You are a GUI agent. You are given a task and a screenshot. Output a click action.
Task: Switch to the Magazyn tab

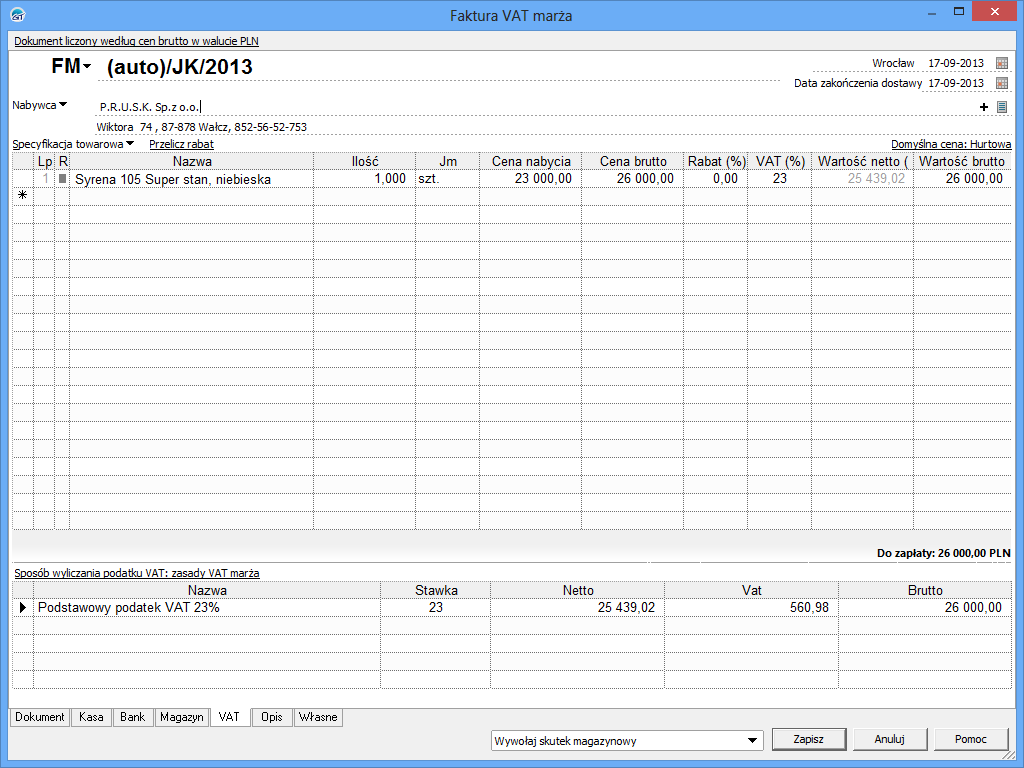181,717
